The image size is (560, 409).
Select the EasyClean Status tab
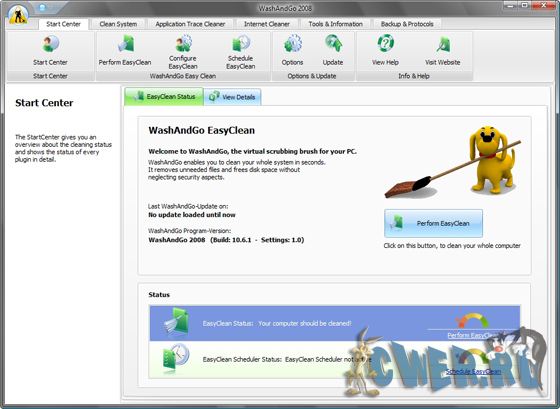click(x=164, y=96)
